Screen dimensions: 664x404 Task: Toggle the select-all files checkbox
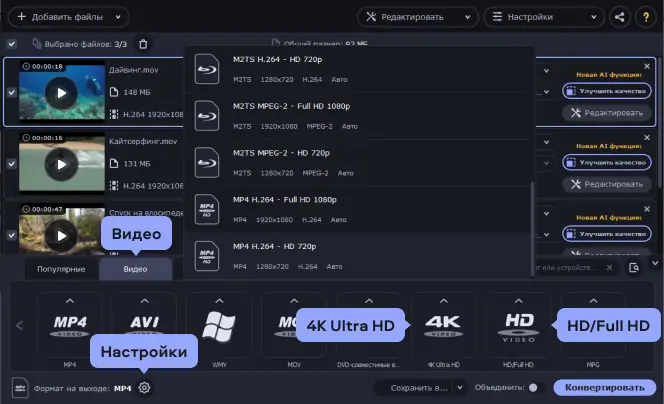(12, 44)
